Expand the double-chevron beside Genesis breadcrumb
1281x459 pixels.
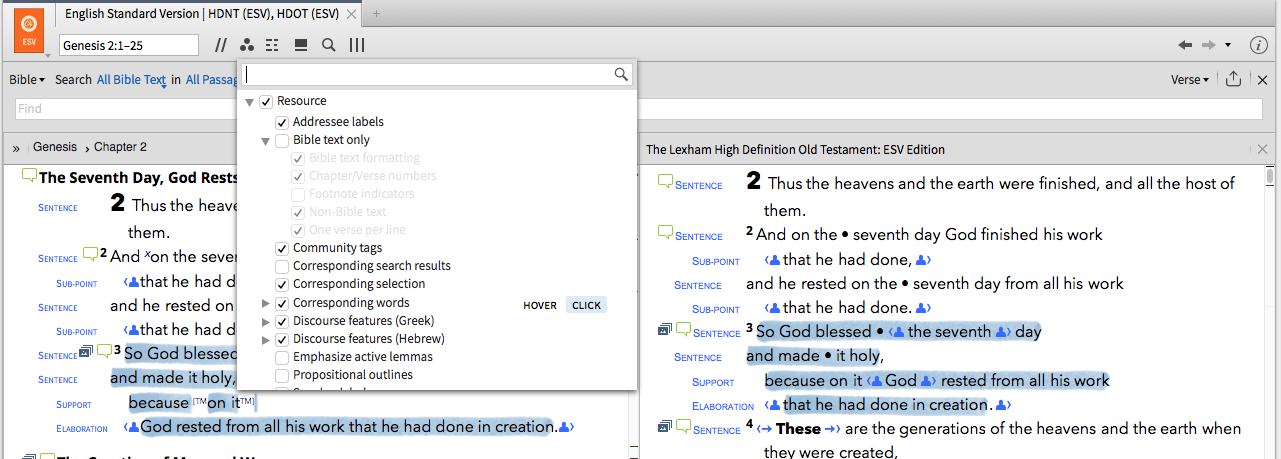pyautogui.click(x=17, y=148)
